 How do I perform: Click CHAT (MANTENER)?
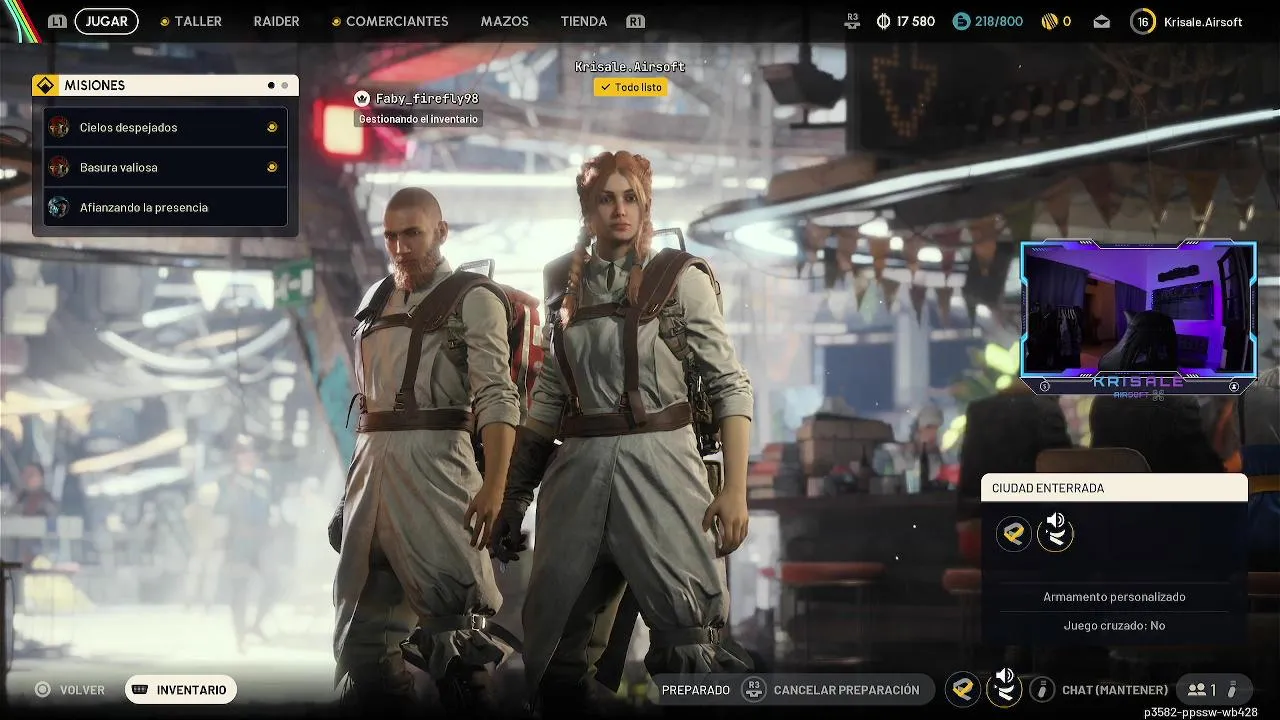click(1115, 690)
